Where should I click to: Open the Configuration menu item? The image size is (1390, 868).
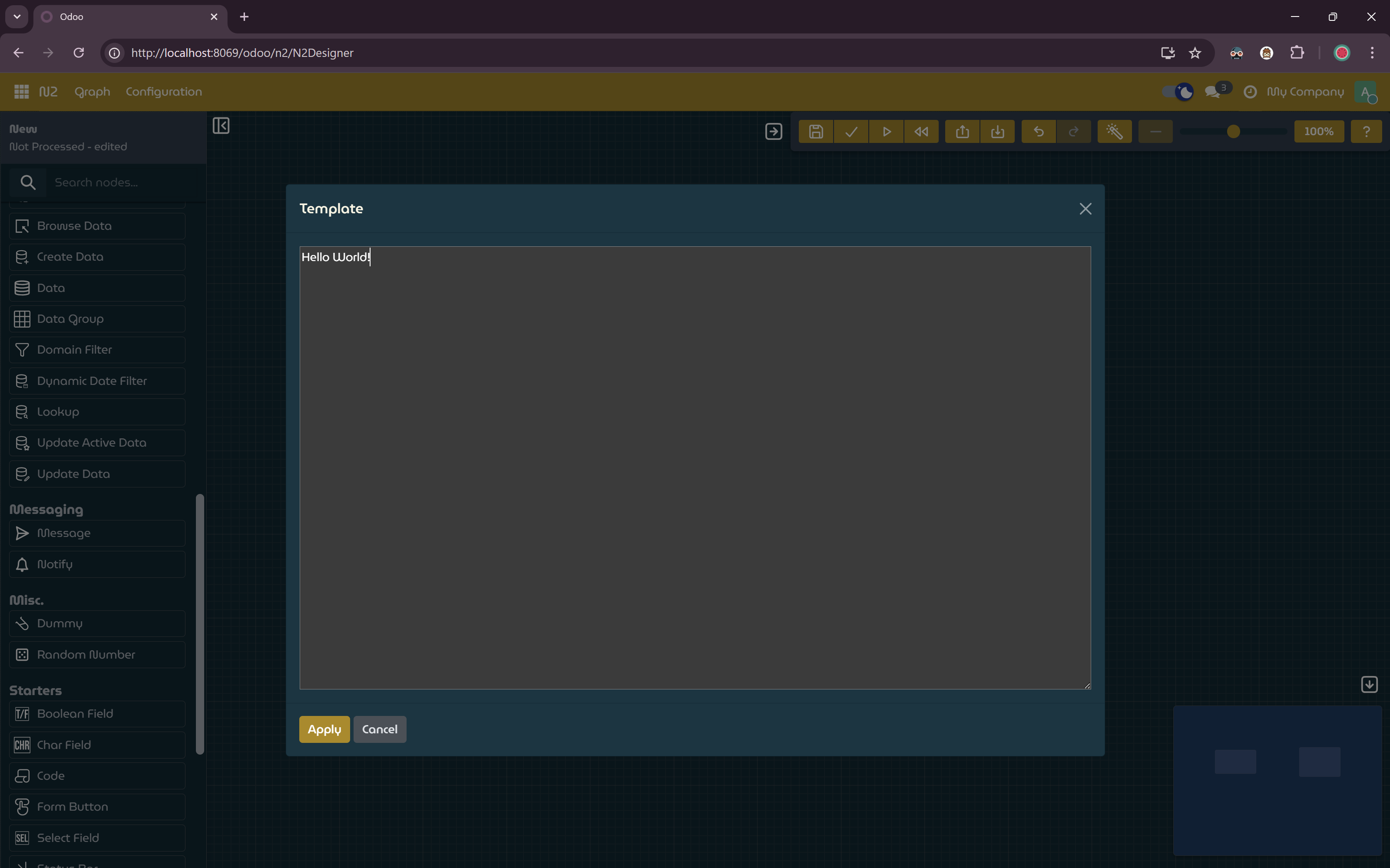click(x=164, y=91)
